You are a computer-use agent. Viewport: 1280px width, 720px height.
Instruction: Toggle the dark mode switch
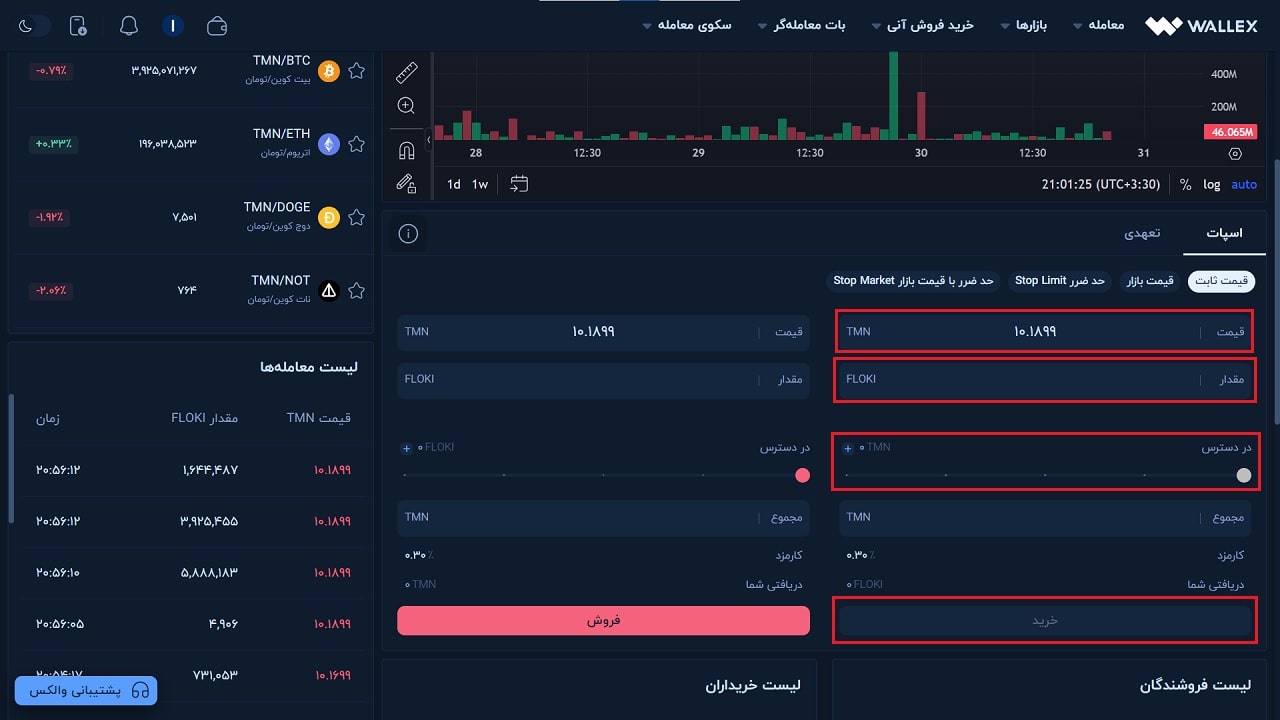pos(35,26)
